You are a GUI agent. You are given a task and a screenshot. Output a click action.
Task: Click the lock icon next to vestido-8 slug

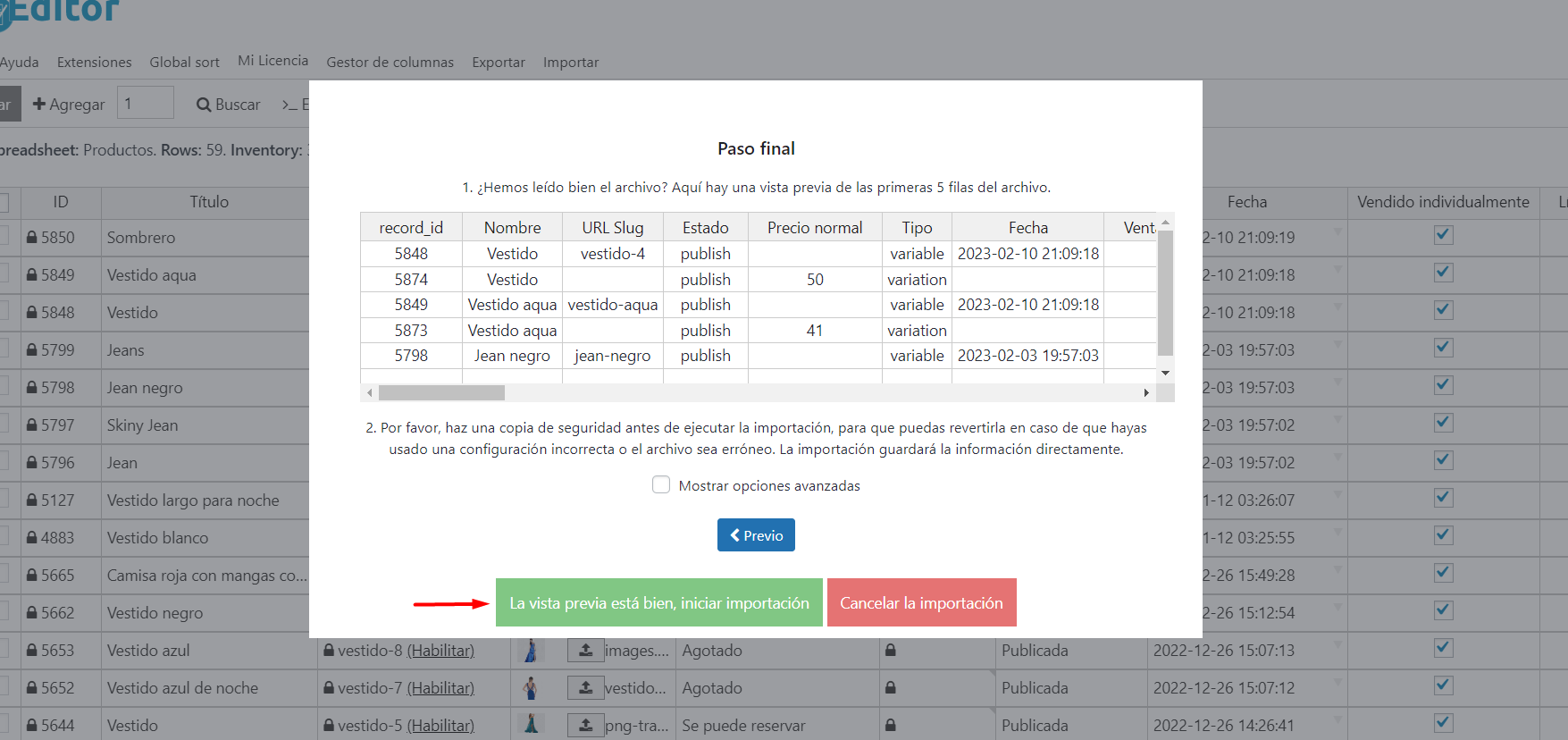[x=329, y=651]
